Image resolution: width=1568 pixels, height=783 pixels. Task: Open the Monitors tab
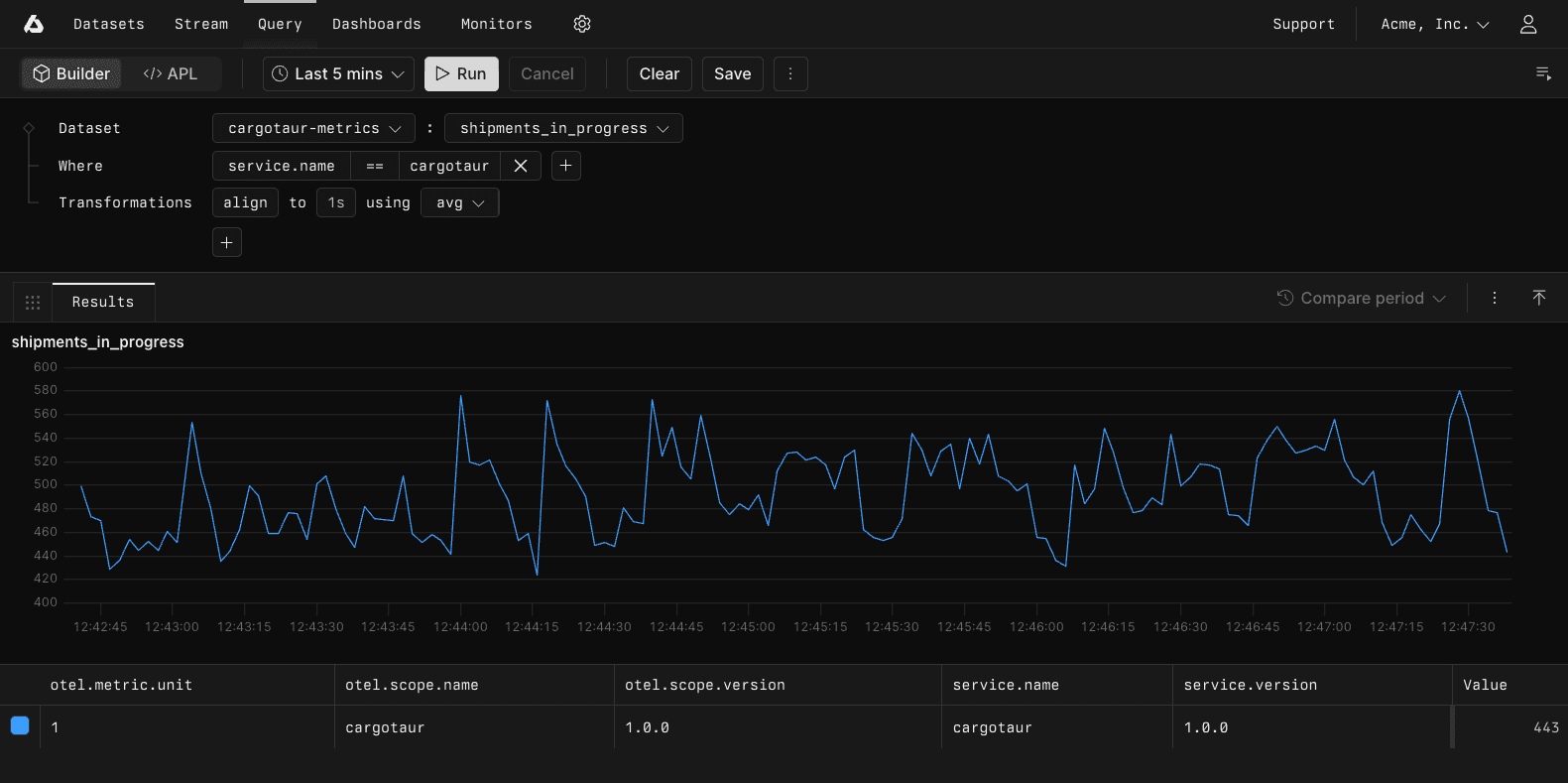pyautogui.click(x=496, y=24)
